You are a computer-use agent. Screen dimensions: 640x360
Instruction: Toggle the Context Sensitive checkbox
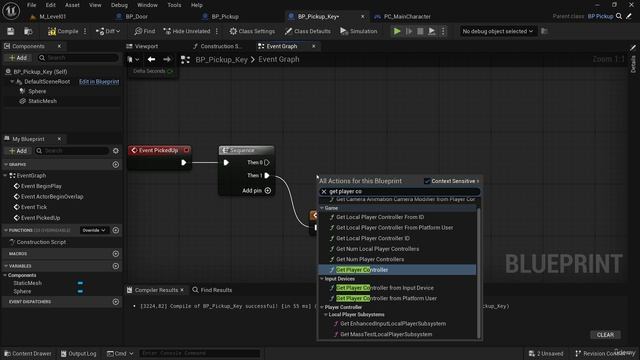427,181
